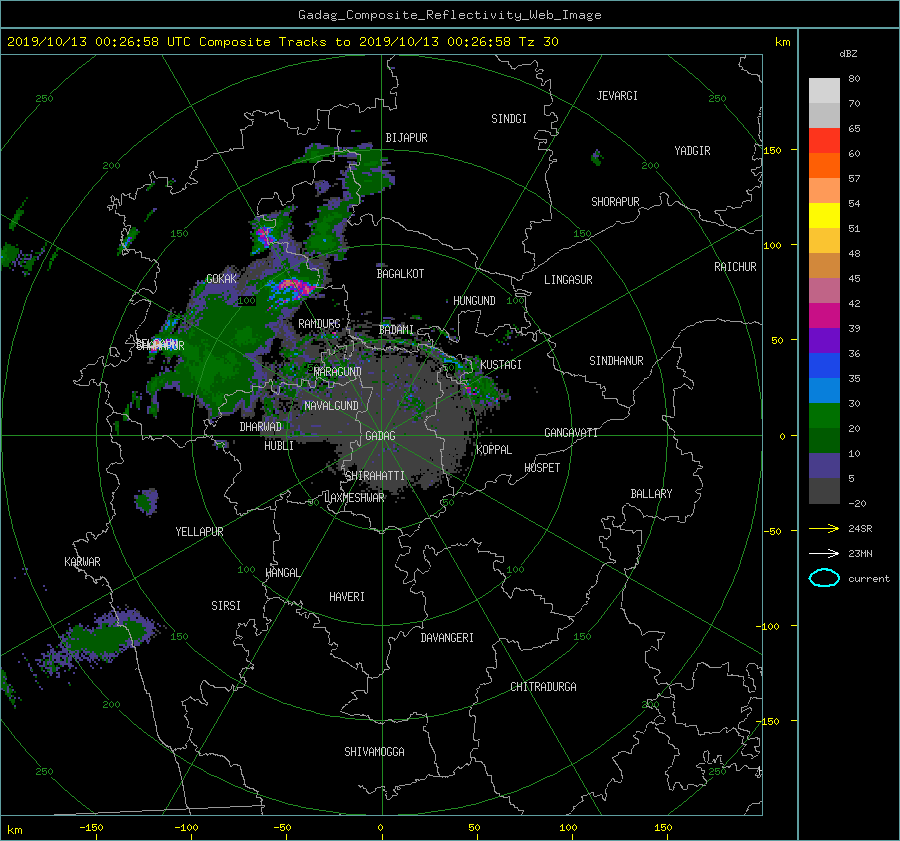The width and height of the screenshot is (900, 841).
Task: Click the KARWAR city label
Action: pos(82,562)
